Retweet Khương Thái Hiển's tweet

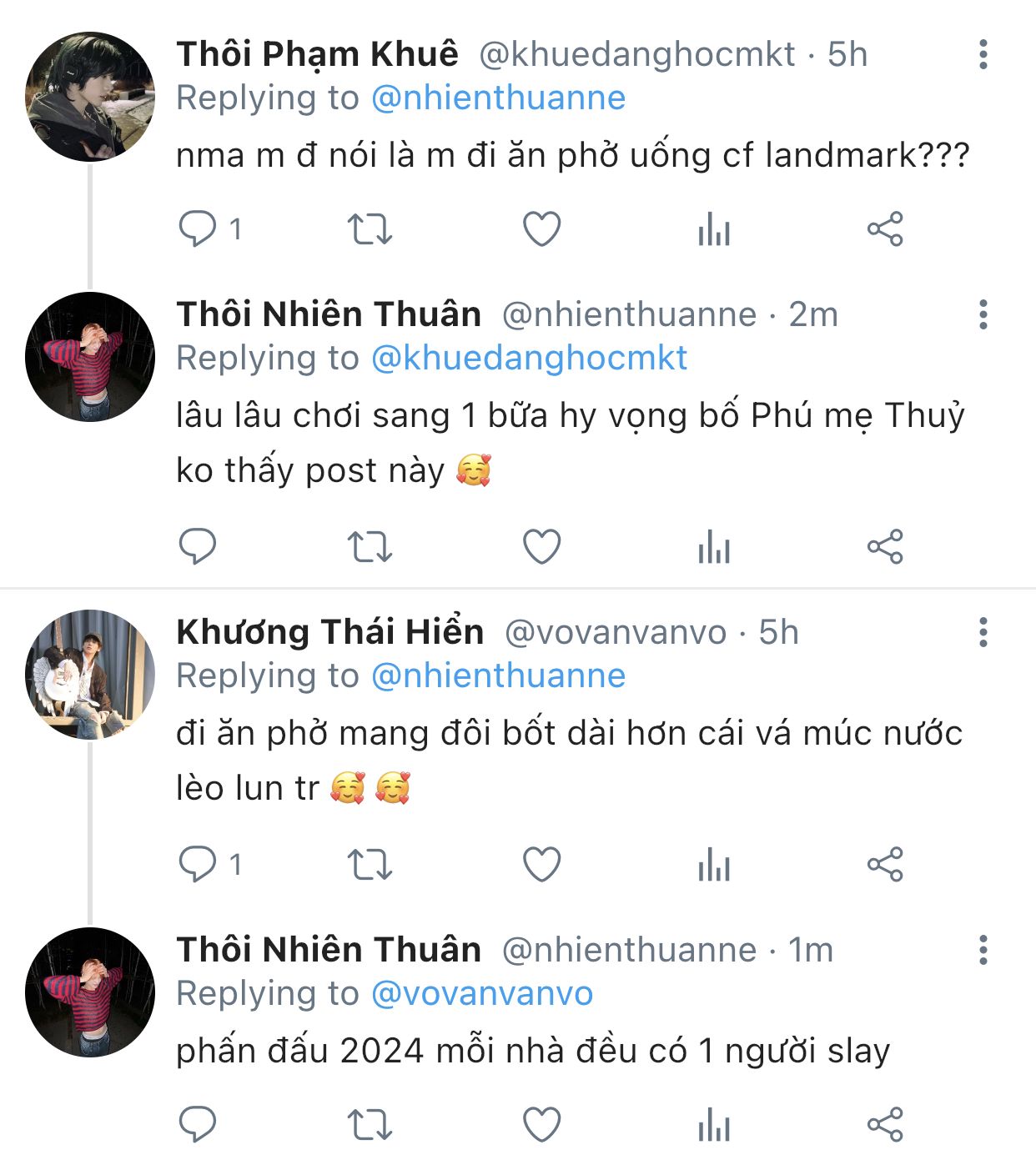[x=369, y=864]
